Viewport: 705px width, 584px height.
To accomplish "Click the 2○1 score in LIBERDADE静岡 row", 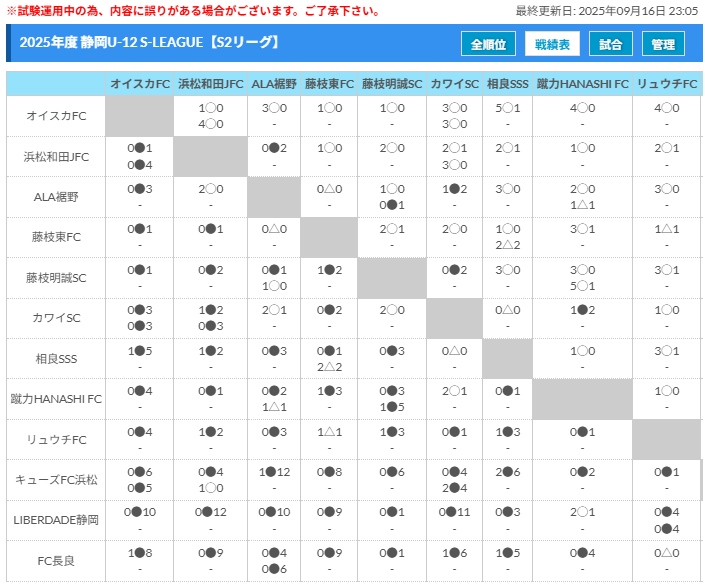I will [583, 512].
